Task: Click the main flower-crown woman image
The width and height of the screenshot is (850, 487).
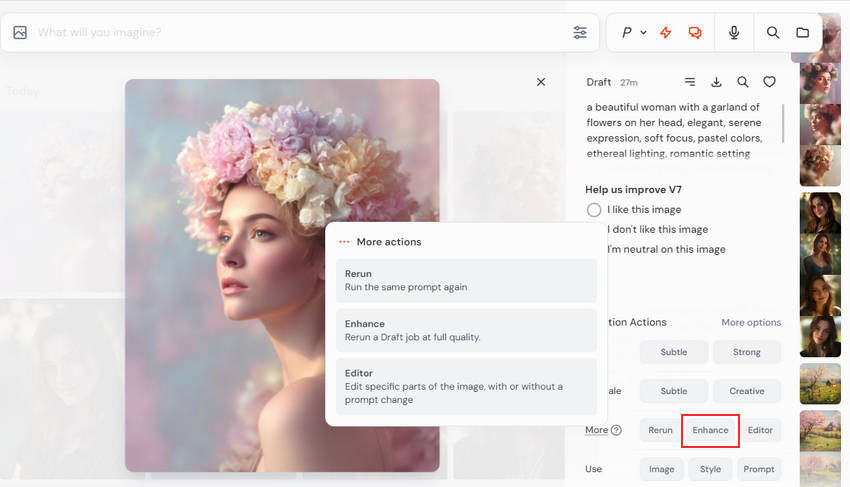Action: [282, 275]
